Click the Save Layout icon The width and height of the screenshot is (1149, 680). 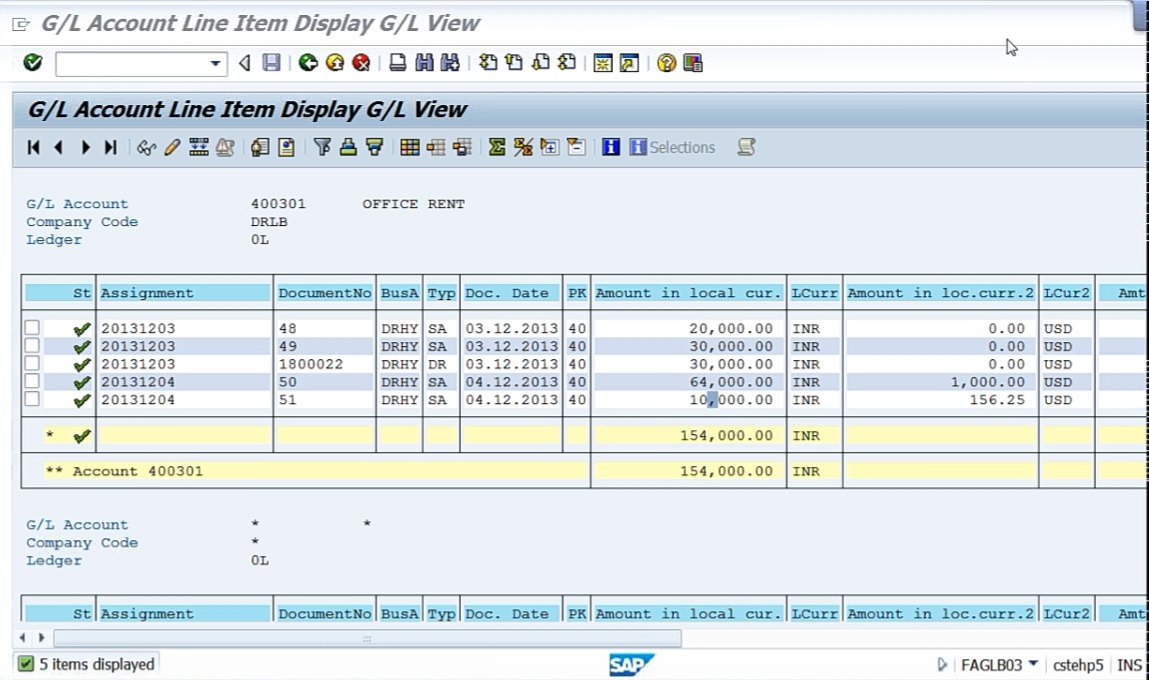point(462,147)
